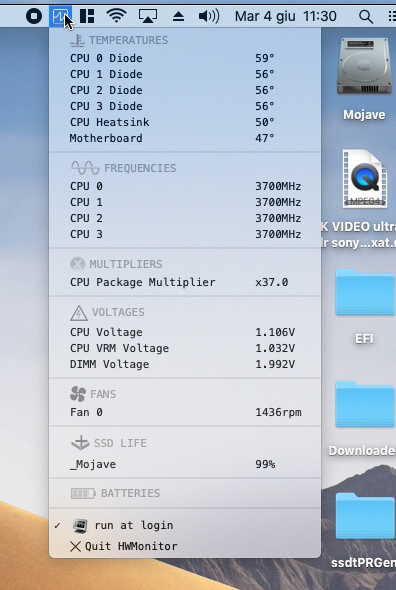Viewport: 396px width, 590px height.
Task: Click the CPU 3 frequency label
Action: pos(86,234)
